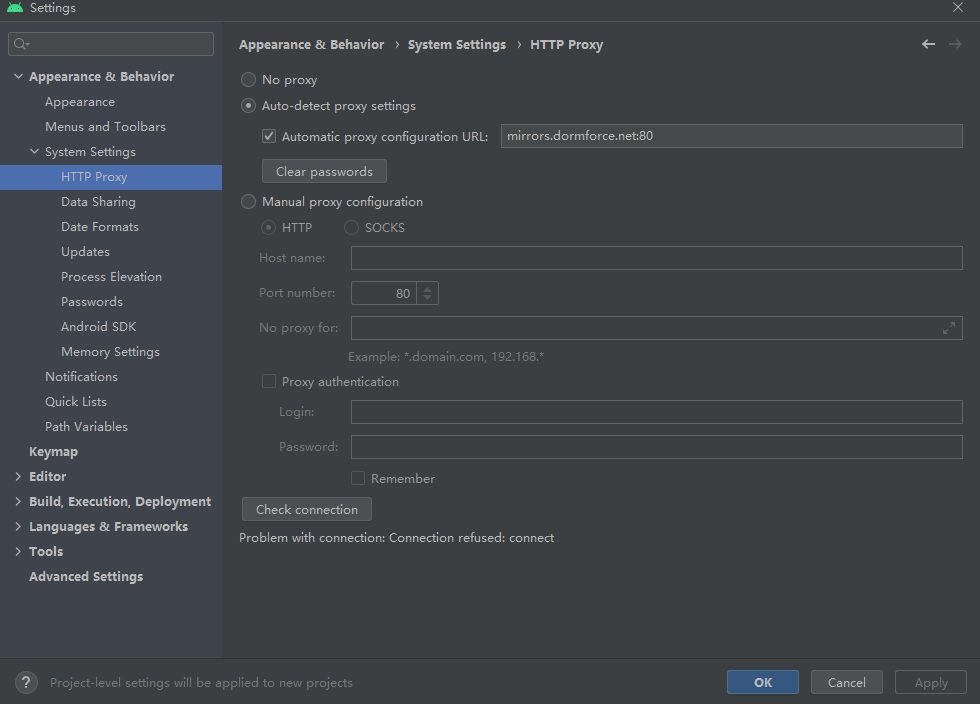Expand Build, Execution, Deployment section
Image resolution: width=980 pixels, height=704 pixels.
pos(18,502)
